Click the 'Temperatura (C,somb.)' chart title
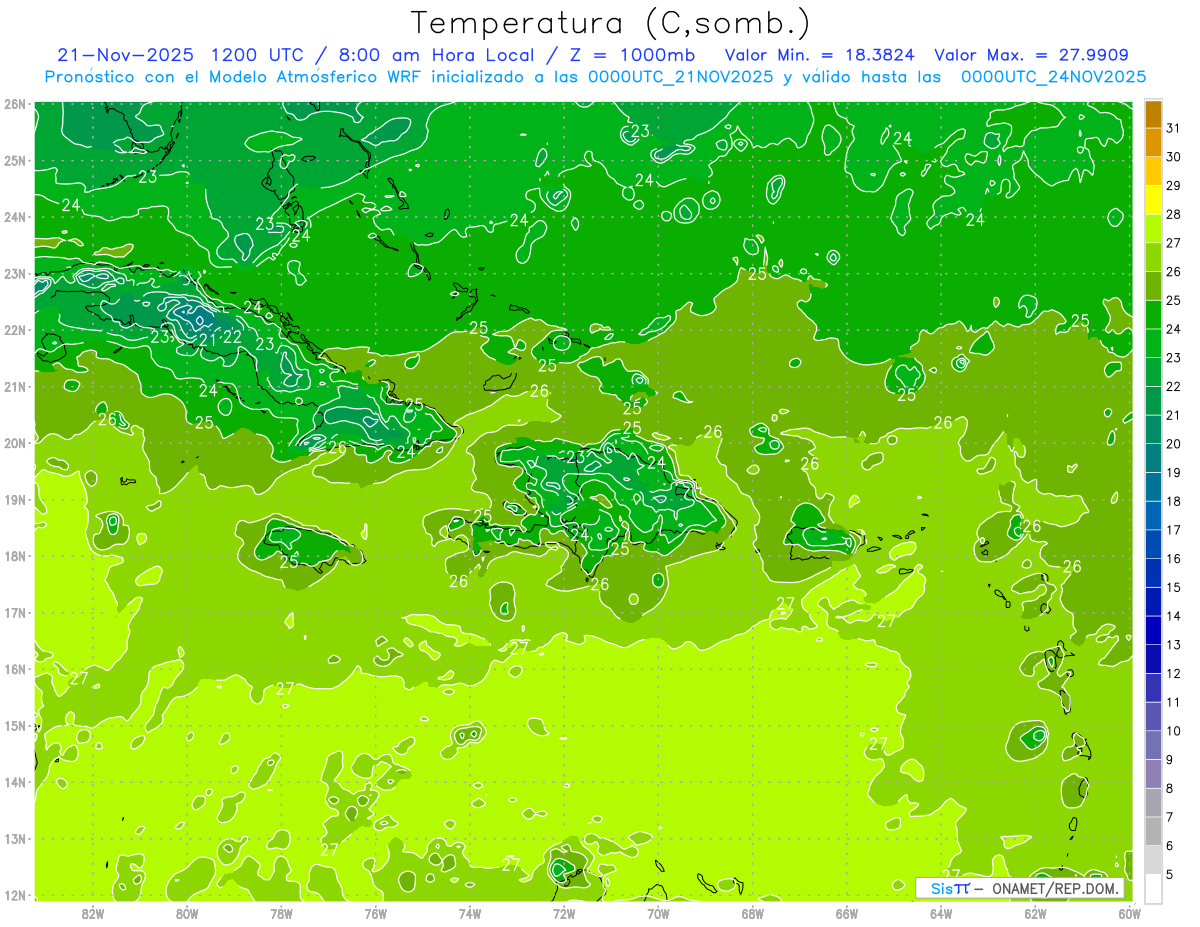Viewport: 1200px width, 927px height. click(x=611, y=23)
